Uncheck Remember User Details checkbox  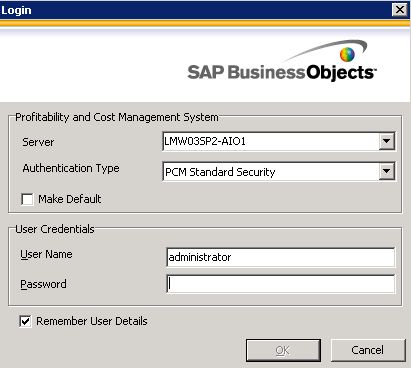tap(25, 321)
